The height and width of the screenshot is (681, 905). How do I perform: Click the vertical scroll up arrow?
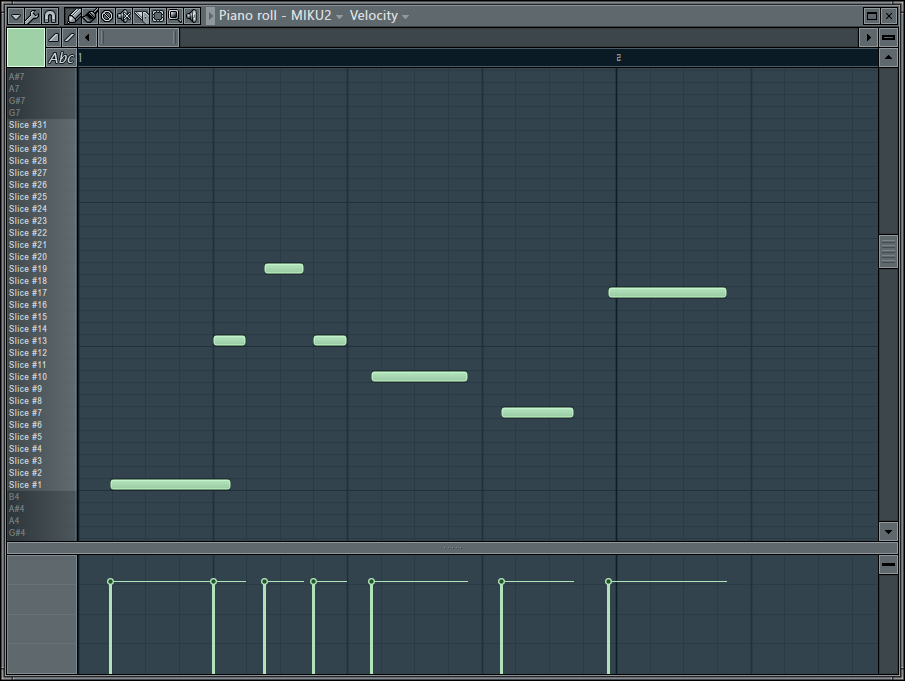click(888, 58)
